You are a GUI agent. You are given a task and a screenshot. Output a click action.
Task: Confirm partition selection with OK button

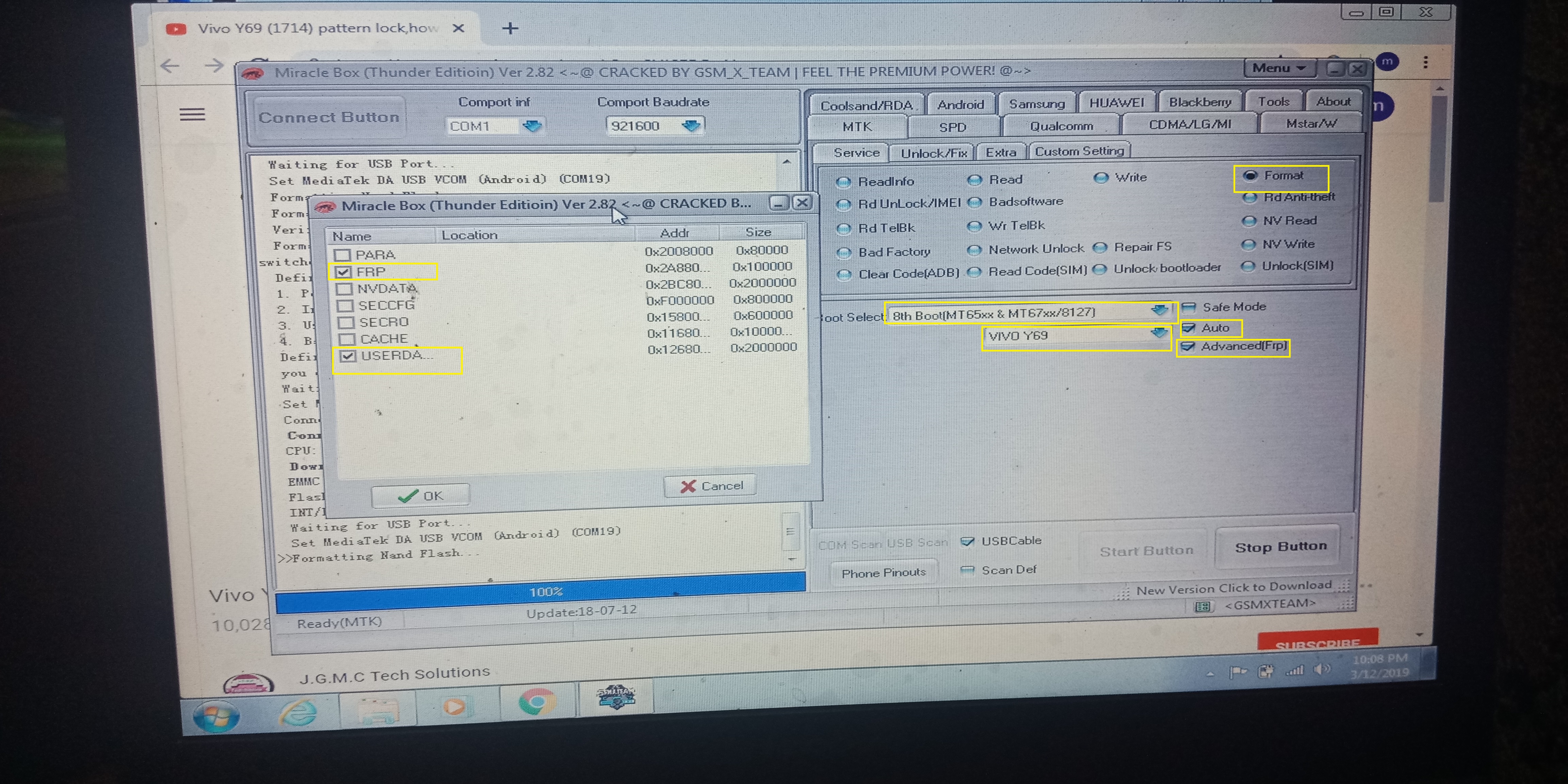420,495
